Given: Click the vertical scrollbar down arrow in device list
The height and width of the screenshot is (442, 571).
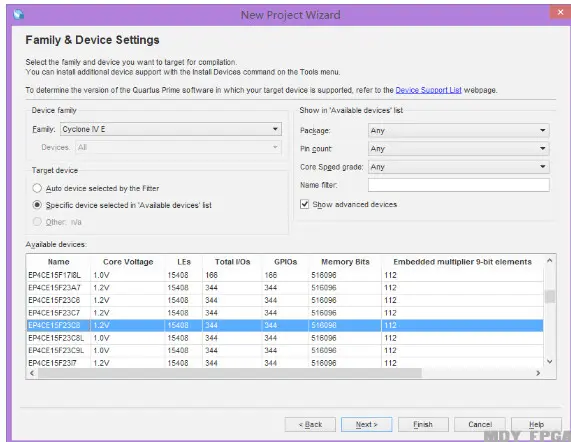Looking at the screenshot, I should pyautogui.click(x=550, y=362).
